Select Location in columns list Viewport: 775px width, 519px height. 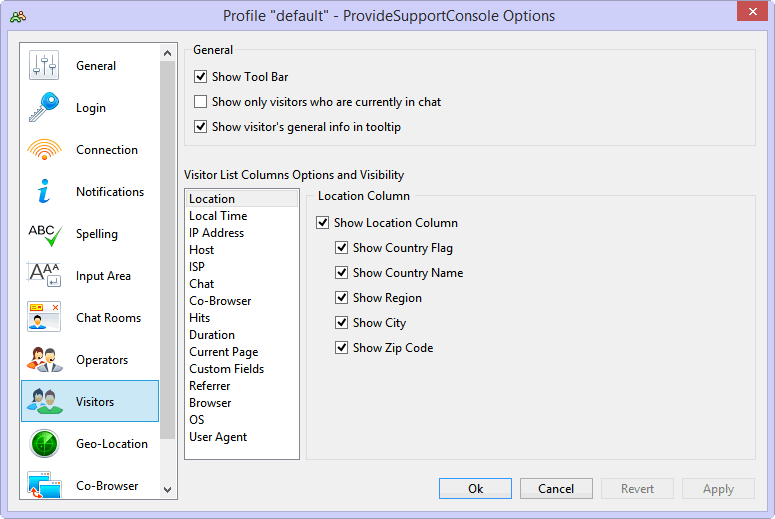pos(242,199)
